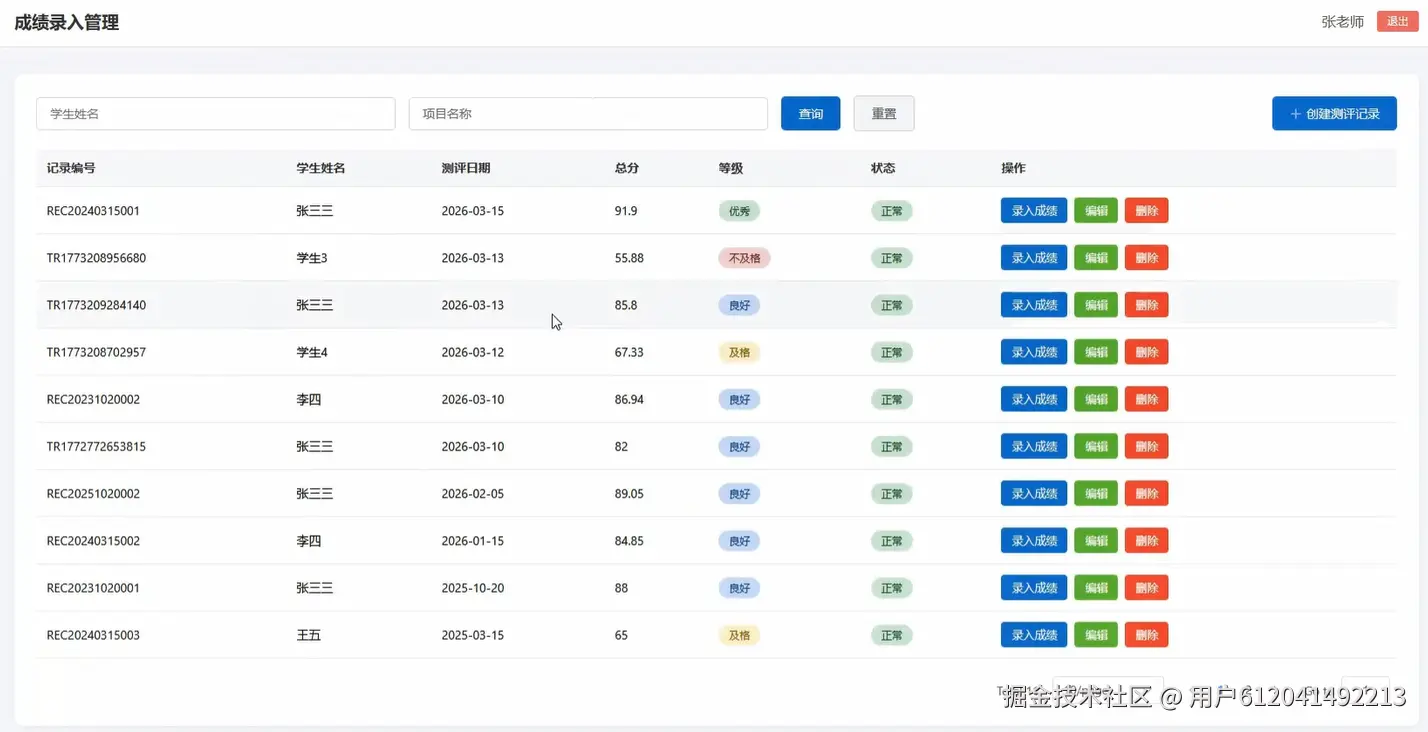Click the student name 学生3
1428x732 pixels.
click(312, 258)
